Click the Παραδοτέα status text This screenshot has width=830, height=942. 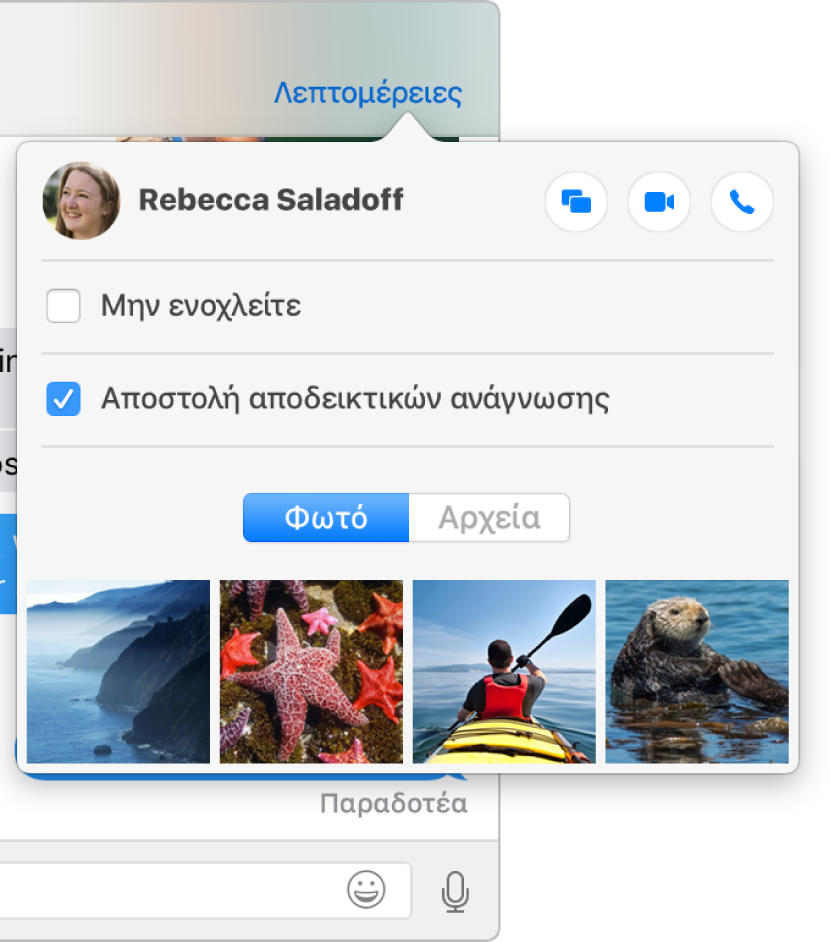[x=393, y=804]
